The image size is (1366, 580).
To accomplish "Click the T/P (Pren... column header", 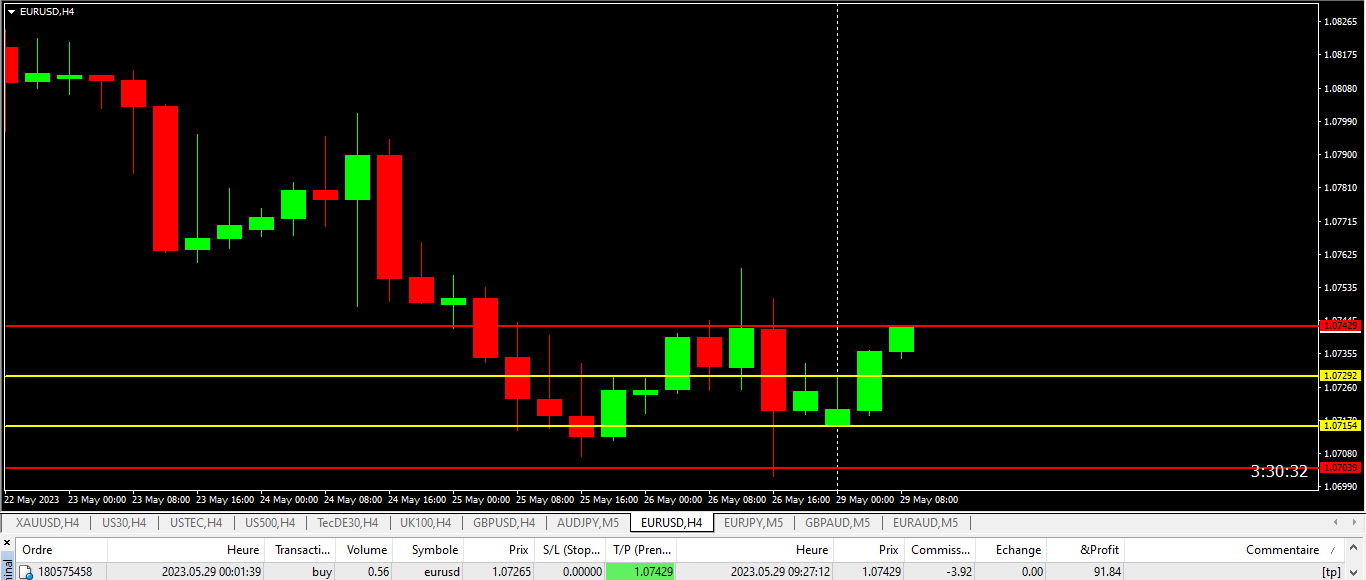I will 641,550.
